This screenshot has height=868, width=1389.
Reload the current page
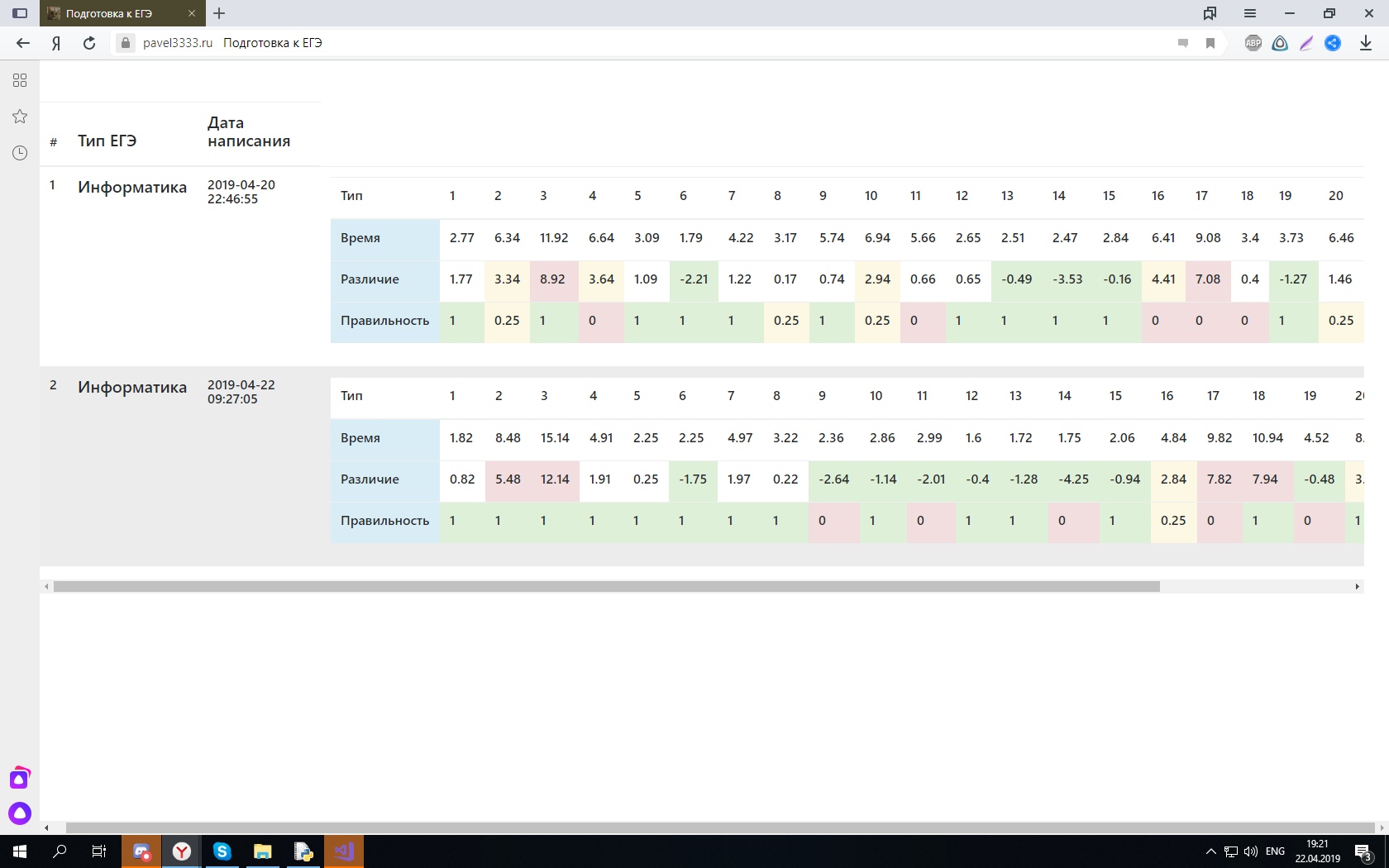pyautogui.click(x=89, y=43)
